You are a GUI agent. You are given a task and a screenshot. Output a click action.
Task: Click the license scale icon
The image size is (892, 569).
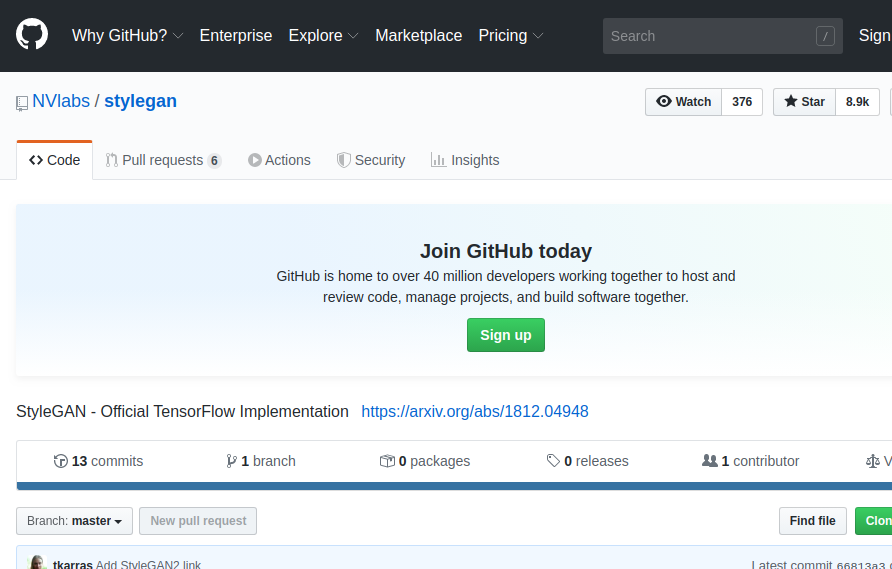[x=873, y=461]
